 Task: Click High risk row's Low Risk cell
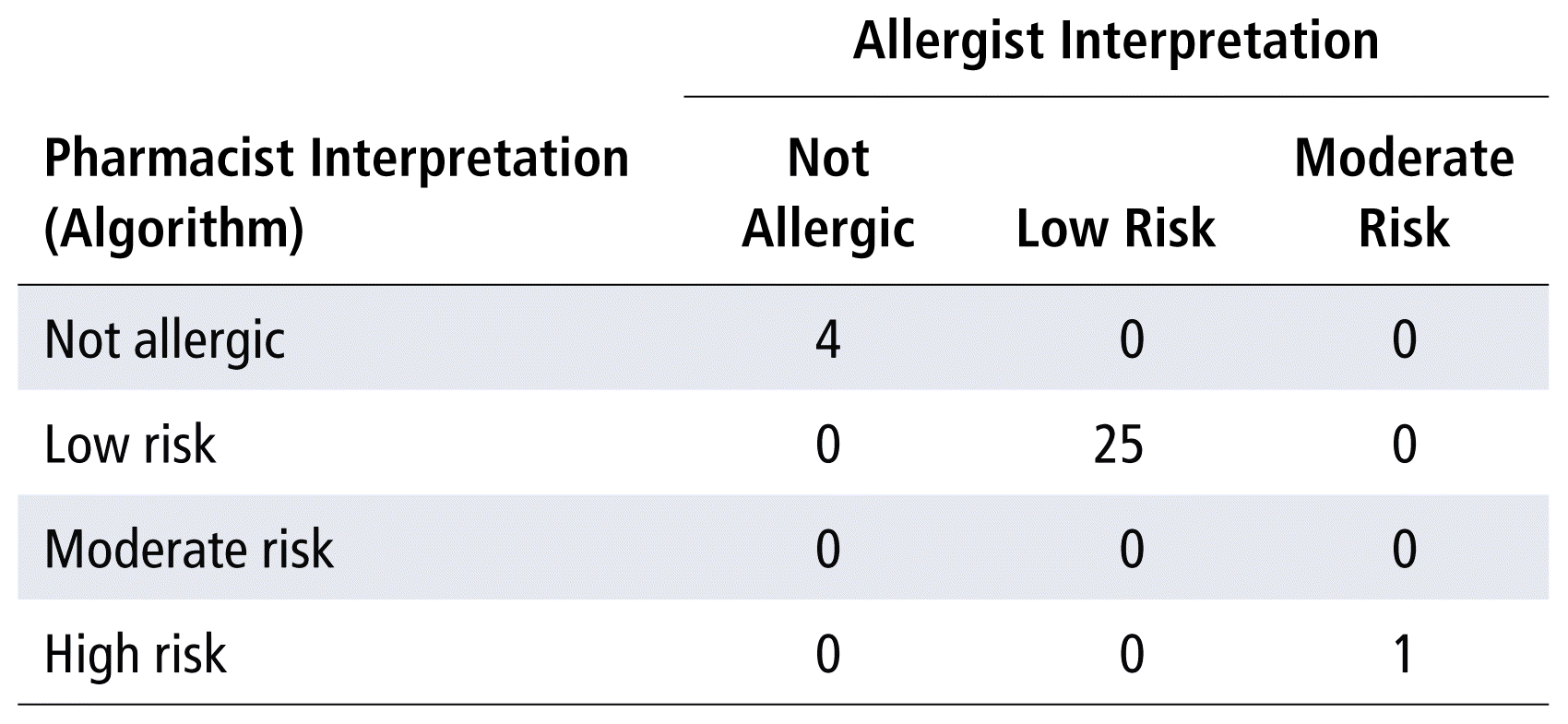coord(1131,655)
